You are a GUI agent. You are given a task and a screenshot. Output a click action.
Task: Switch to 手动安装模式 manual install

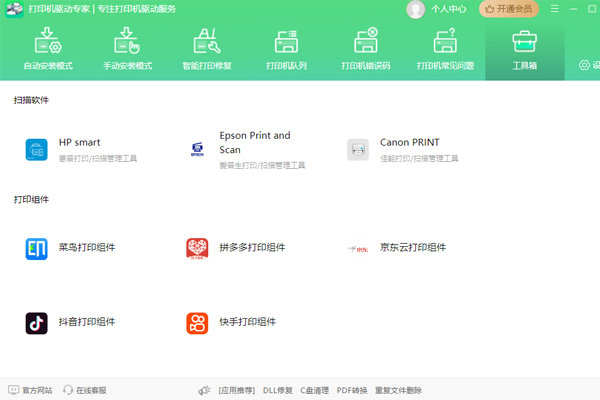127,50
